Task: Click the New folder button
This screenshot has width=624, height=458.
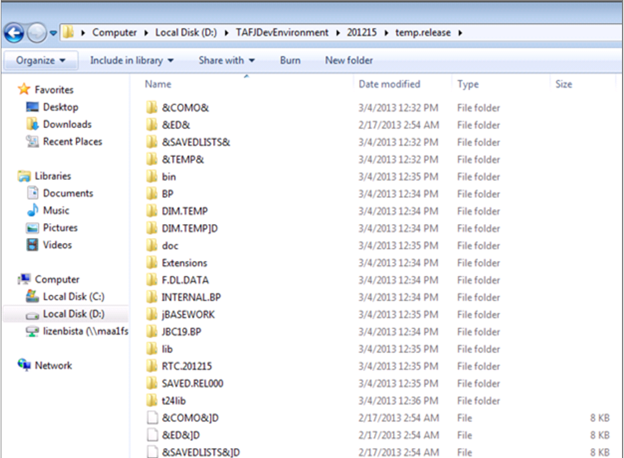Action: point(349,60)
